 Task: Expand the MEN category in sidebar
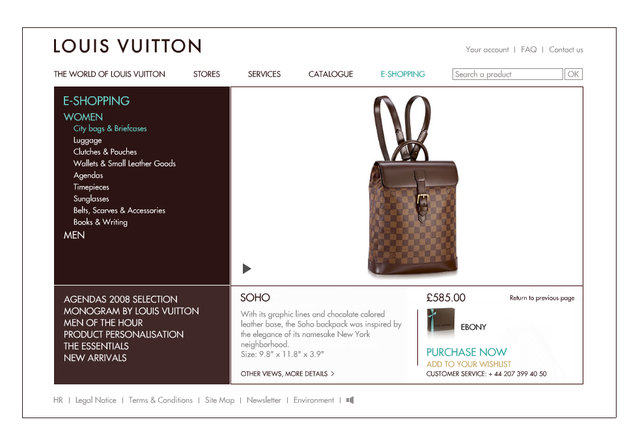[74, 235]
